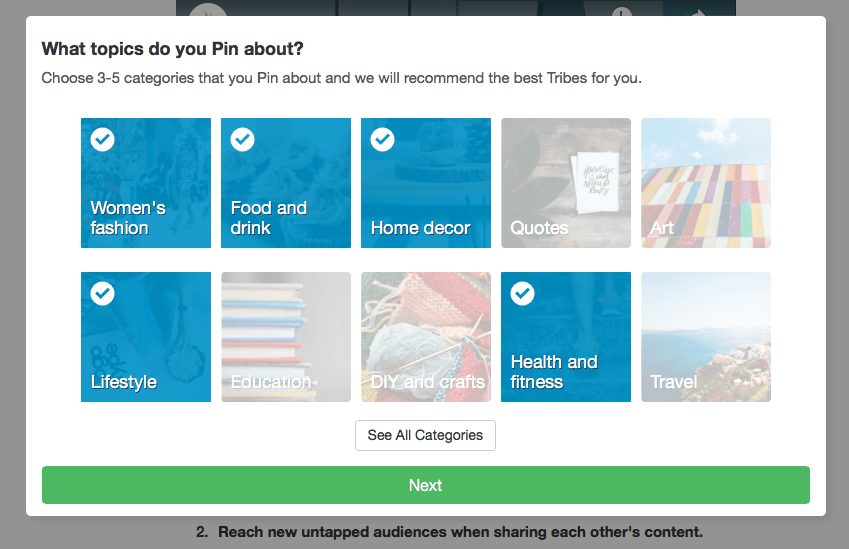
Task: Click the Women's fashion tile label
Action: pos(128,218)
